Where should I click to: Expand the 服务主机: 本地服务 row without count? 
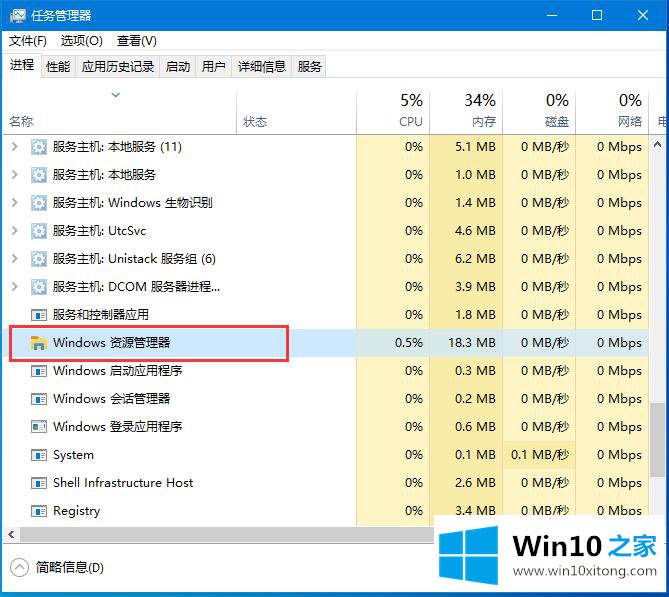click(15, 175)
